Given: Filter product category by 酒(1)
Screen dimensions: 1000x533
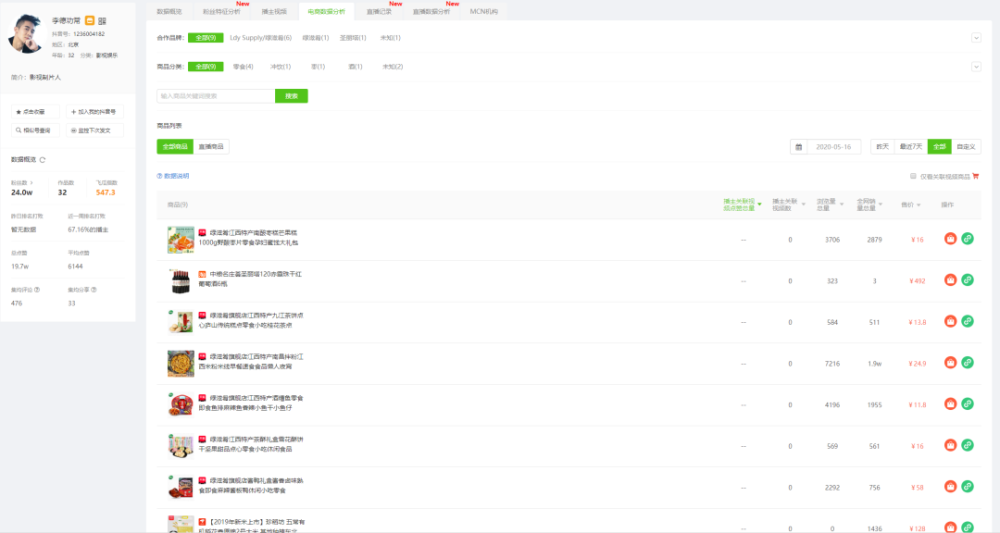Looking at the screenshot, I should click(x=355, y=66).
